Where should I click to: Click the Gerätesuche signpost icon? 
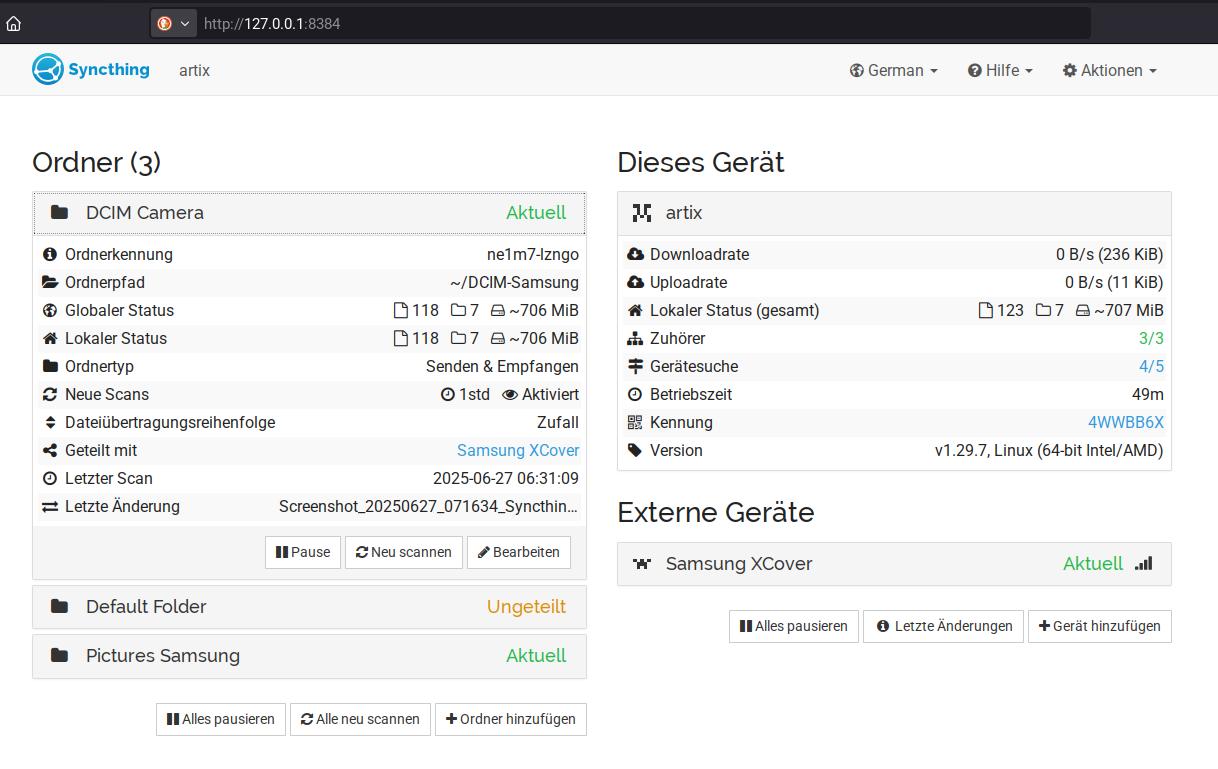635,367
